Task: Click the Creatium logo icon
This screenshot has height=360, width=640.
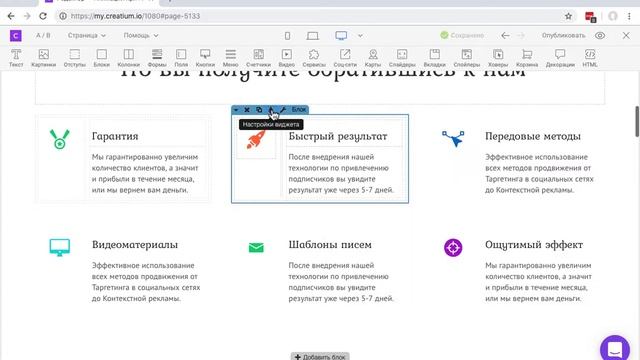Action: [x=16, y=36]
